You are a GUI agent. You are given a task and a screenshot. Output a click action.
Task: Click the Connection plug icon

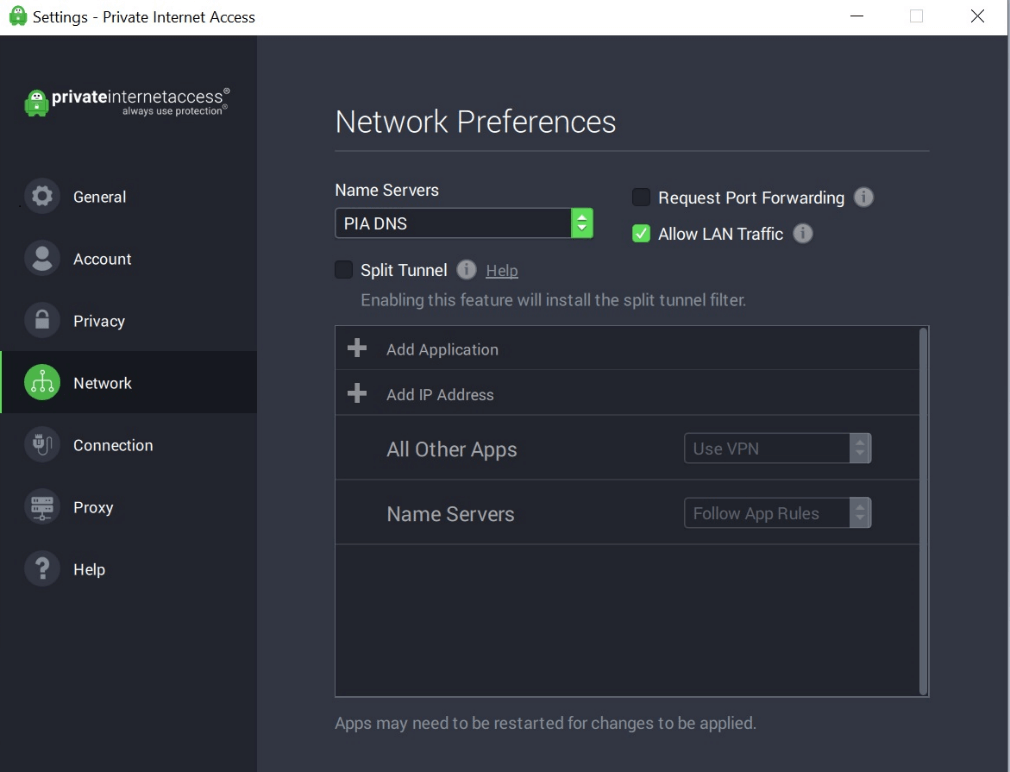42,444
